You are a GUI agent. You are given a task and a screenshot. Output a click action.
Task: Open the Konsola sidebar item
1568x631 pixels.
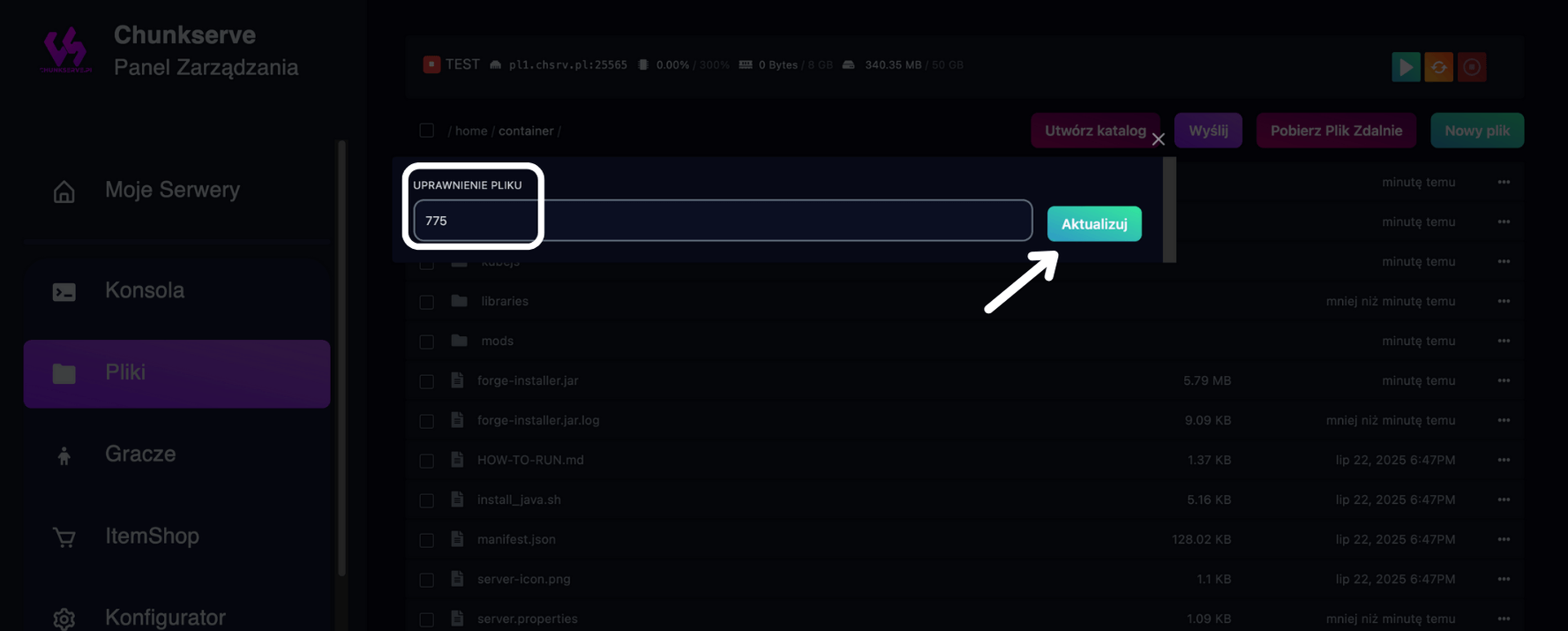click(176, 290)
